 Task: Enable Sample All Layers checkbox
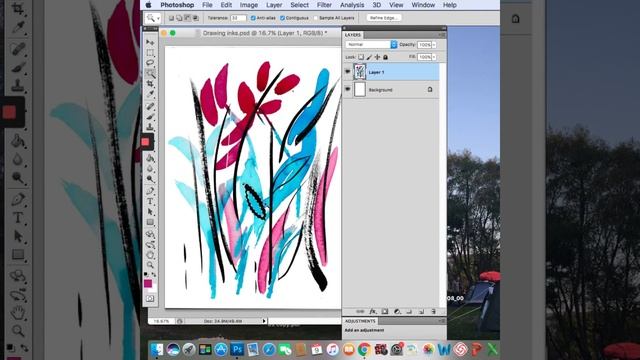click(x=316, y=18)
